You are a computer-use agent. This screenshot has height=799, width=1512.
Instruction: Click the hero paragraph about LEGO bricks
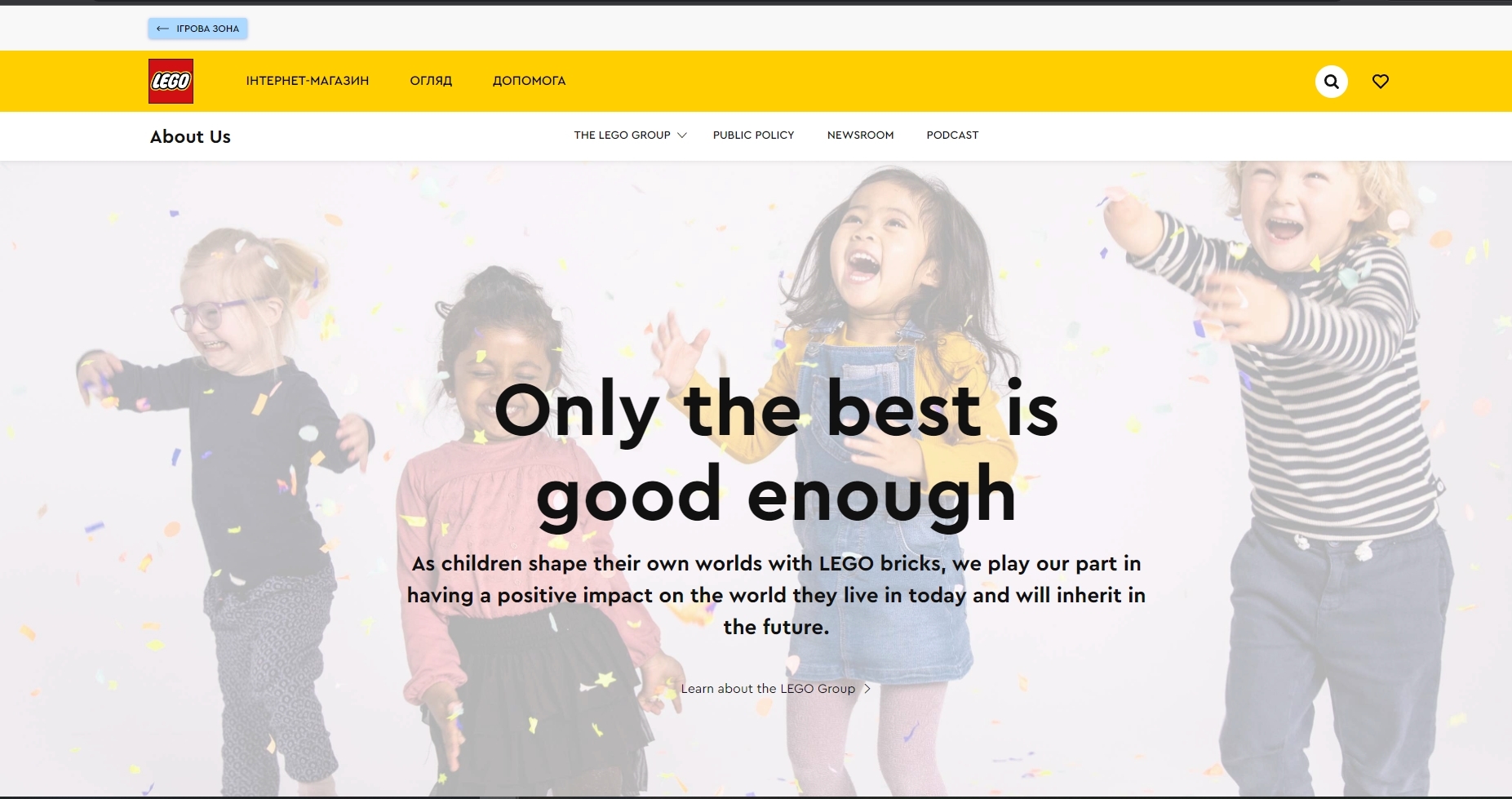(776, 595)
